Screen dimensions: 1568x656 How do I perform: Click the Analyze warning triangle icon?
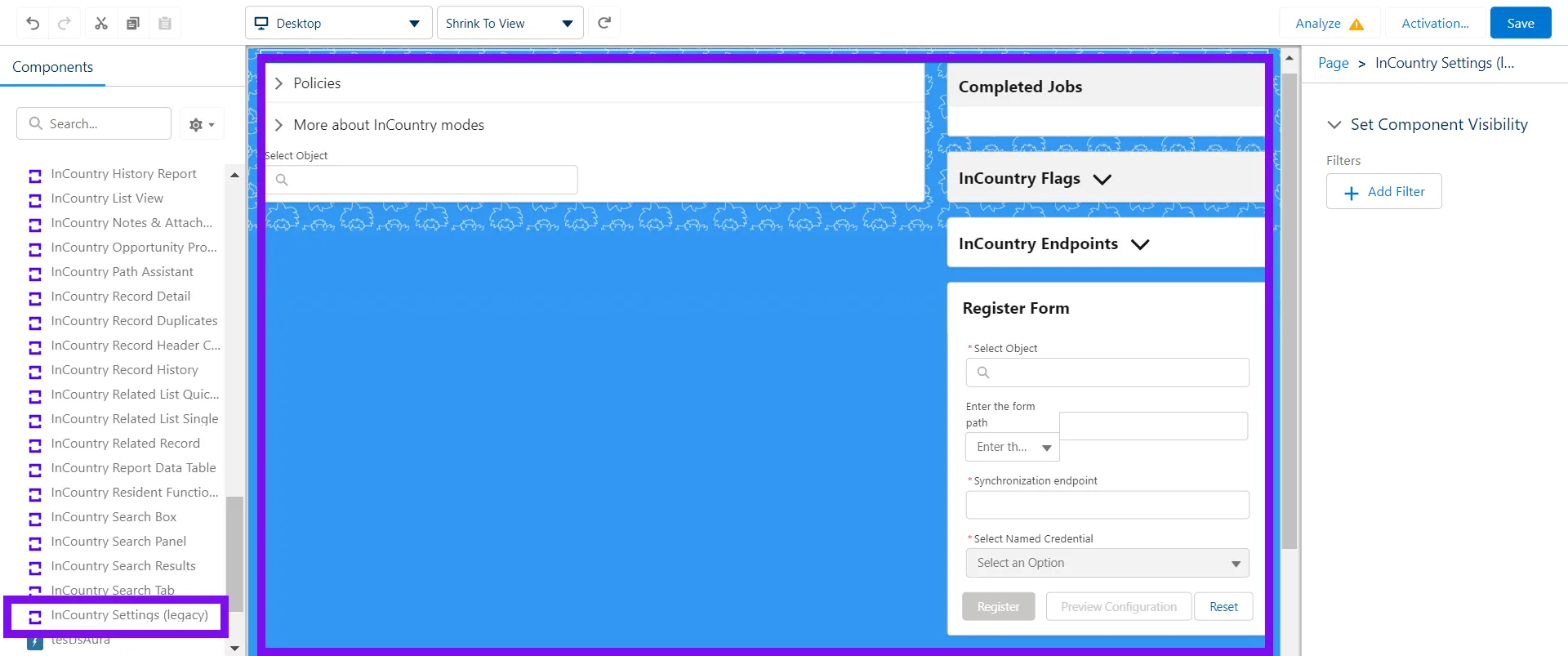pos(1356,24)
